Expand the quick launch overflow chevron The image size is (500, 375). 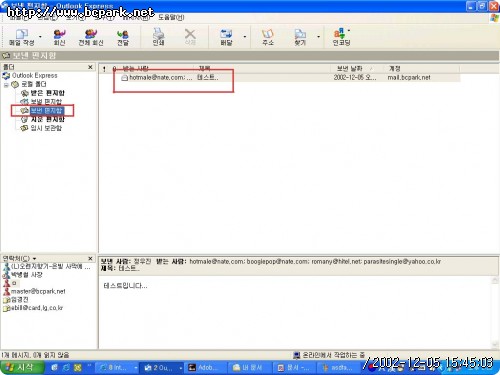89,366
